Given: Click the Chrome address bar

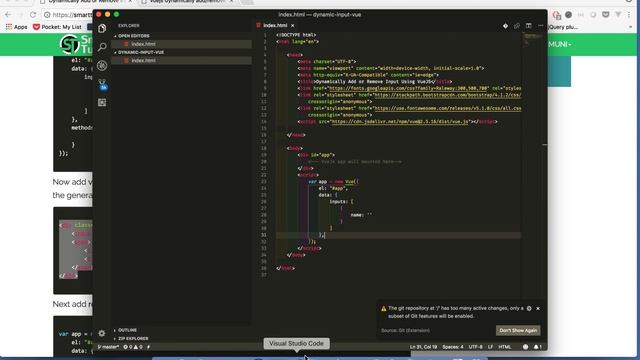Looking at the screenshot, I should [67, 15].
